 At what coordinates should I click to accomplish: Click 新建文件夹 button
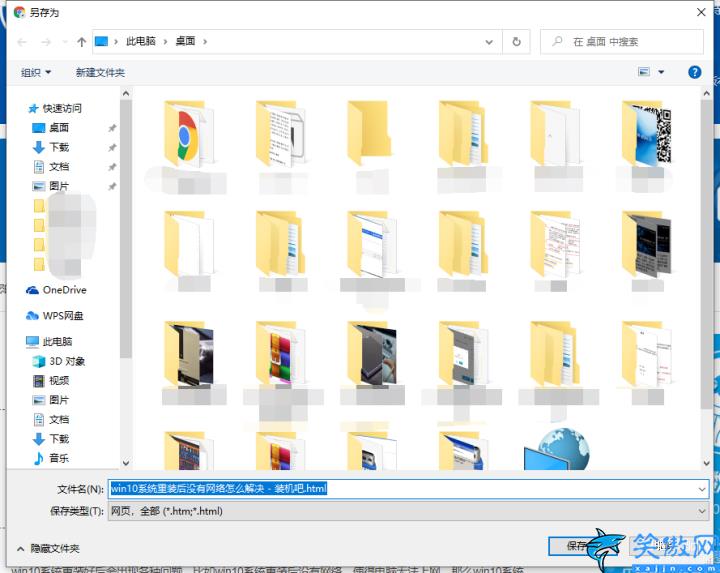pyautogui.click(x=100, y=72)
